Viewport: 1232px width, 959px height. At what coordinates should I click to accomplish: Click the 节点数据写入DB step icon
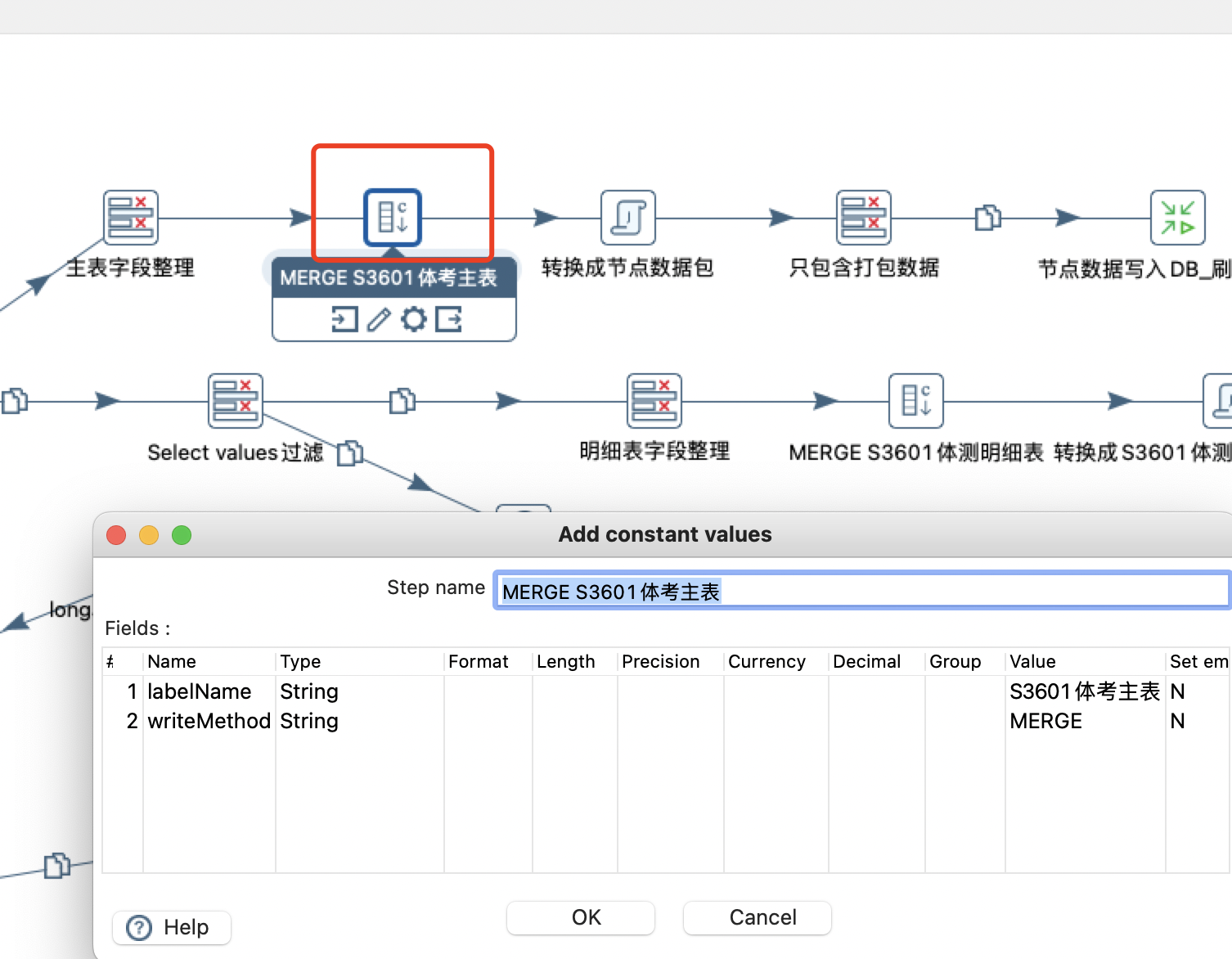tap(1178, 218)
